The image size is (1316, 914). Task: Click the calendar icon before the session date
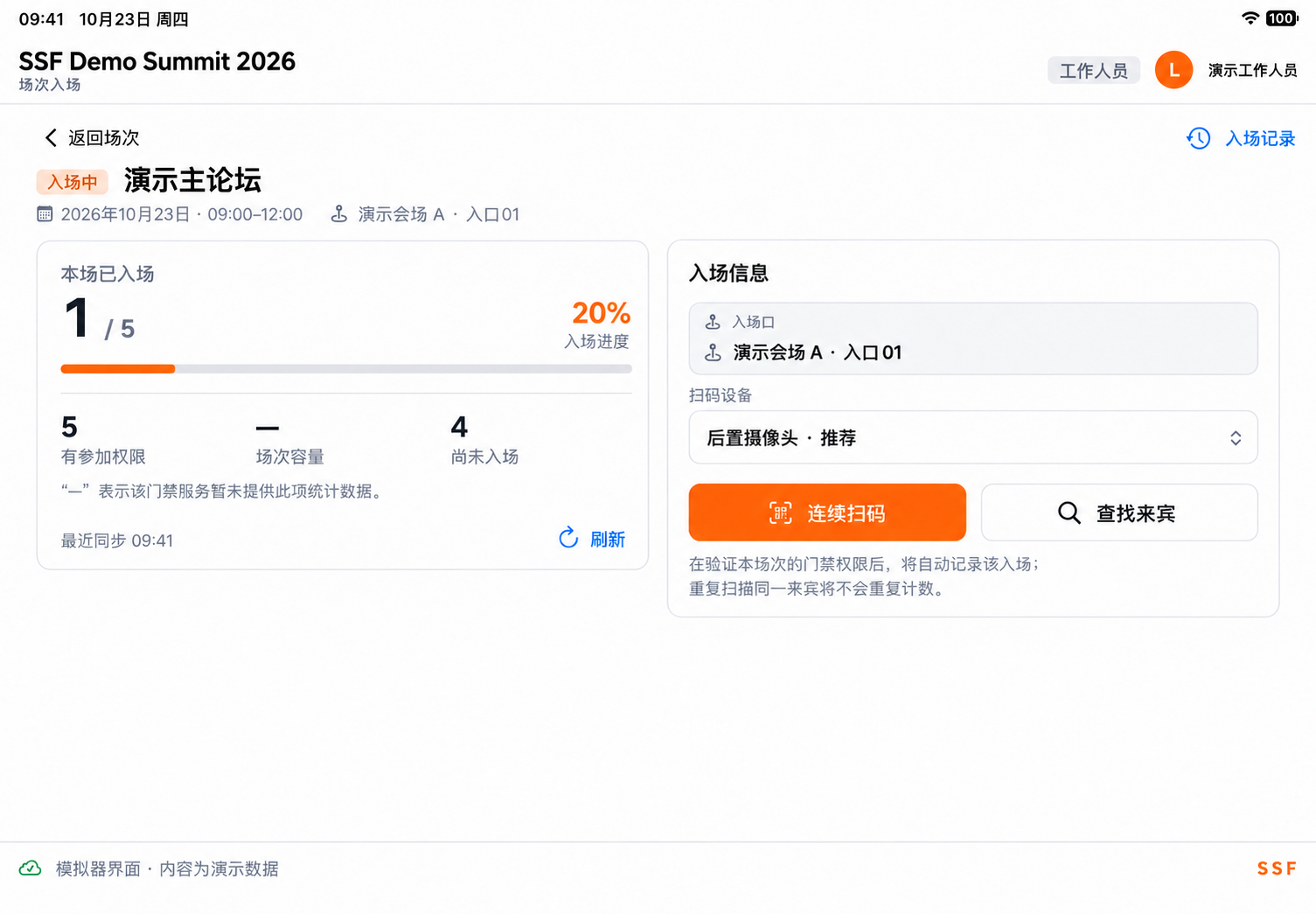coord(45,214)
